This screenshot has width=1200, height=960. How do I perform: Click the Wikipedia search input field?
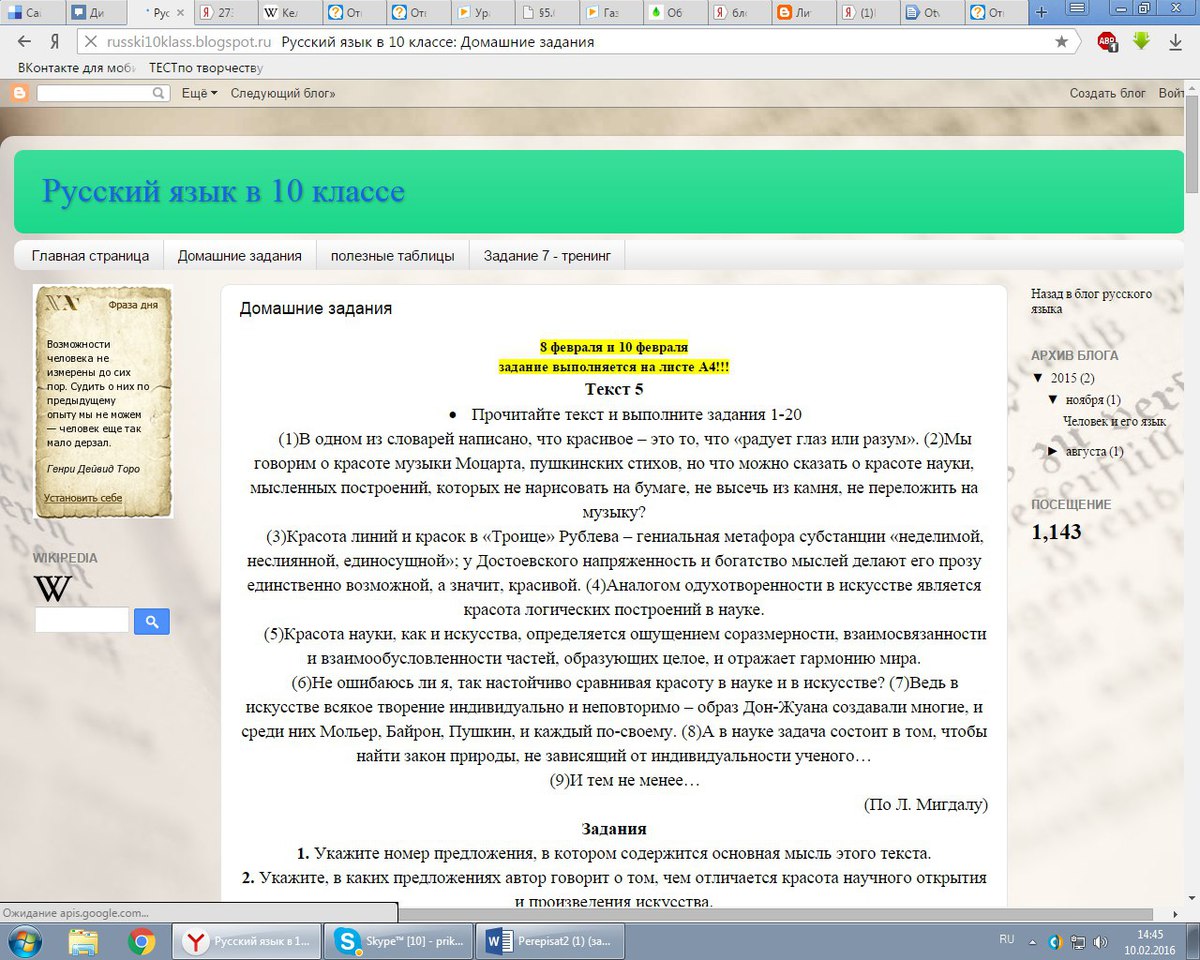(82, 621)
